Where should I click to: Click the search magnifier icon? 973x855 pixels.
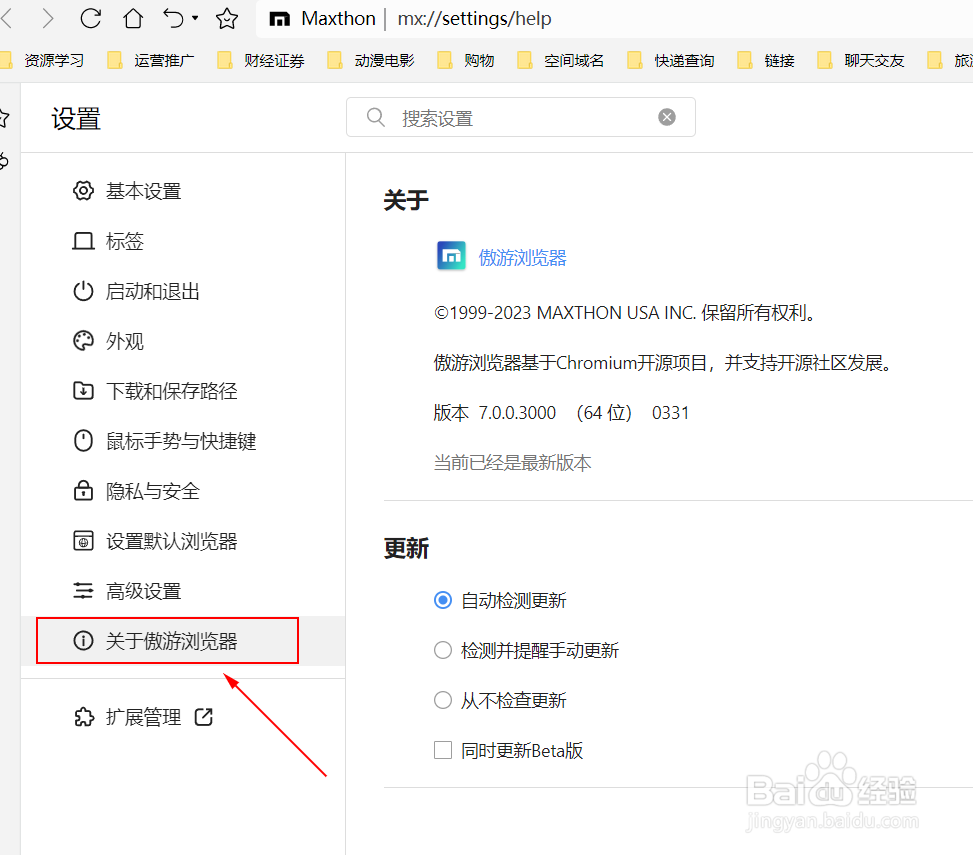[375, 117]
